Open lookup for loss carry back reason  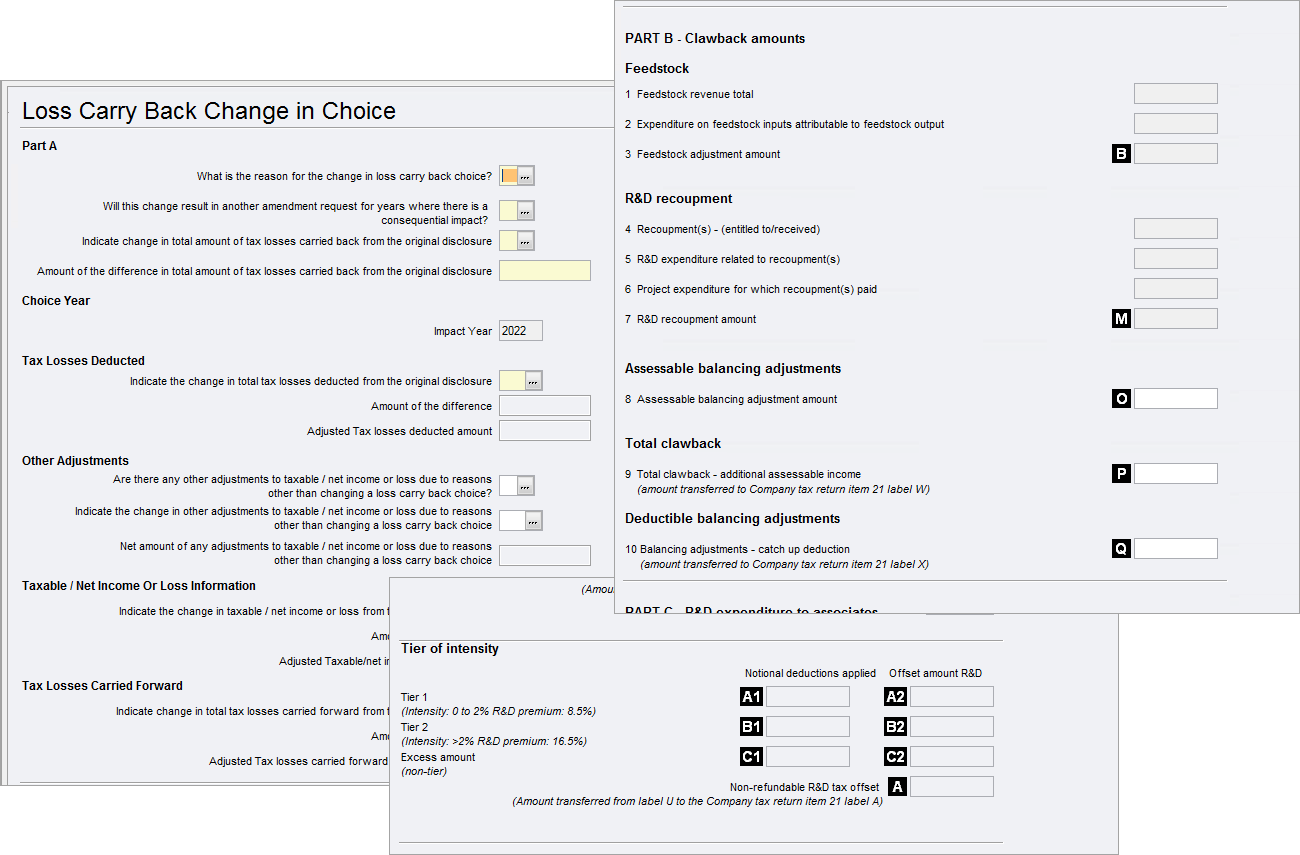[526, 176]
